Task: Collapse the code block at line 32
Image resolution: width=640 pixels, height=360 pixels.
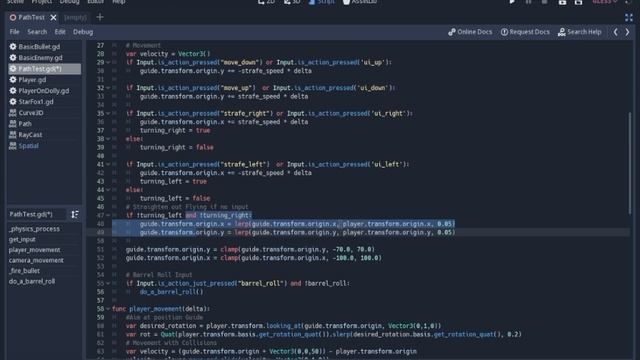Action: click(108, 88)
